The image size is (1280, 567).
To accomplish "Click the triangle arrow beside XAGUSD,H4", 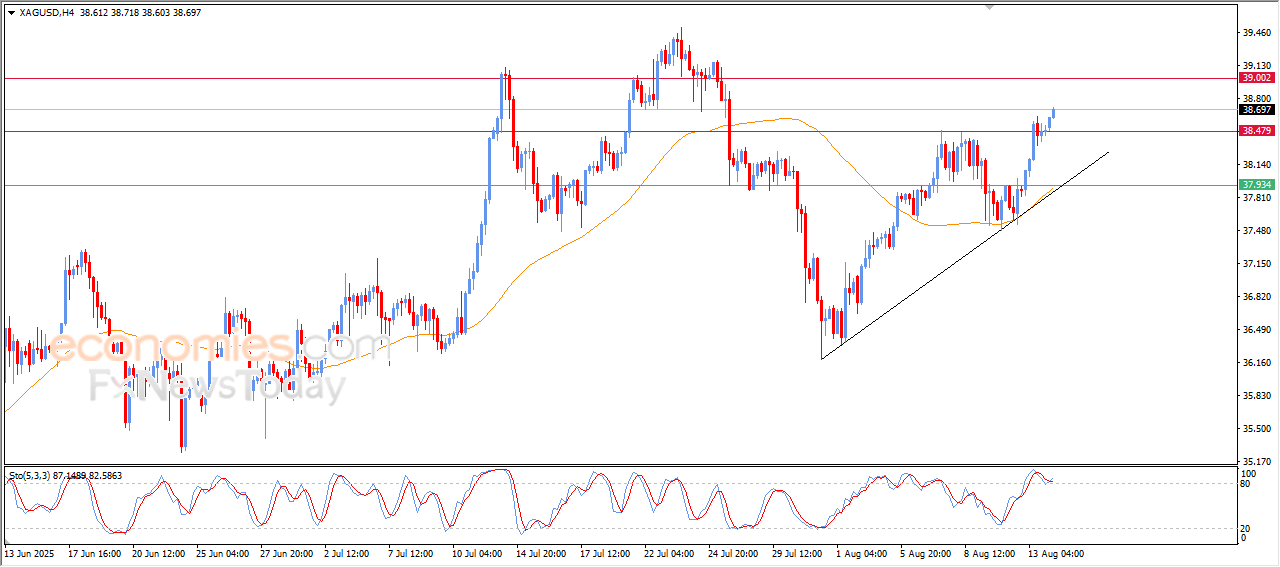I will (11, 13).
